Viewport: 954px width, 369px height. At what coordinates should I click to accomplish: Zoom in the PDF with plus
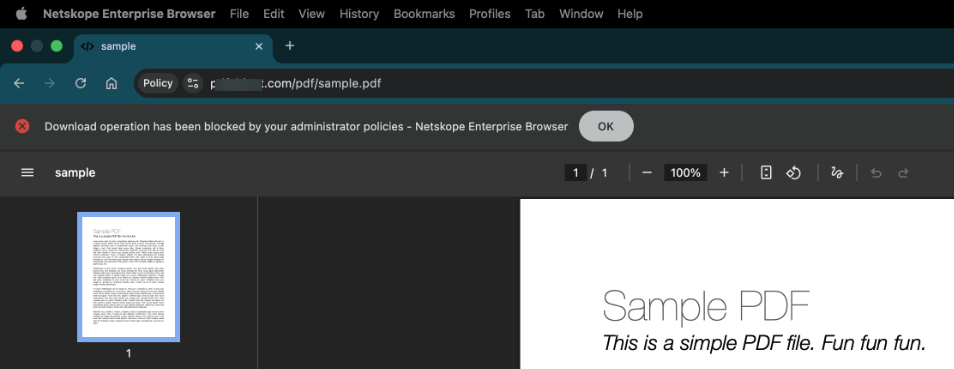[724, 173]
